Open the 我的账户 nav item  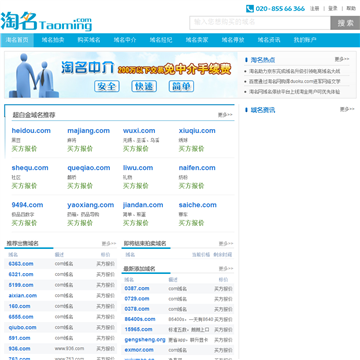[305, 40]
